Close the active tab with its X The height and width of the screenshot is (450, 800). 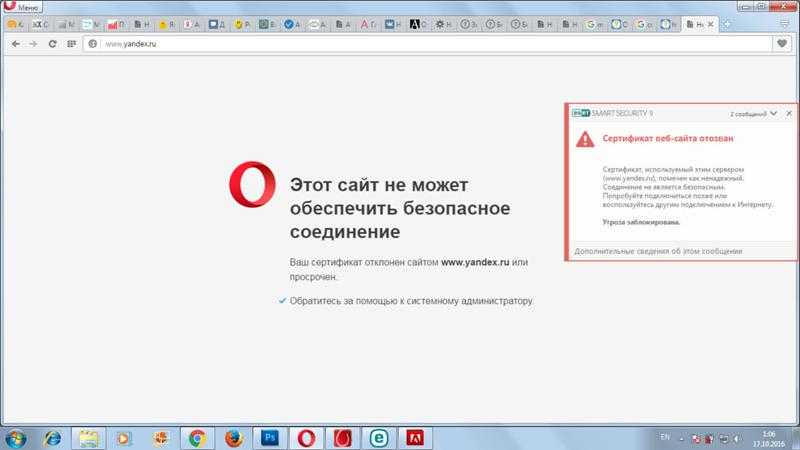(711, 24)
